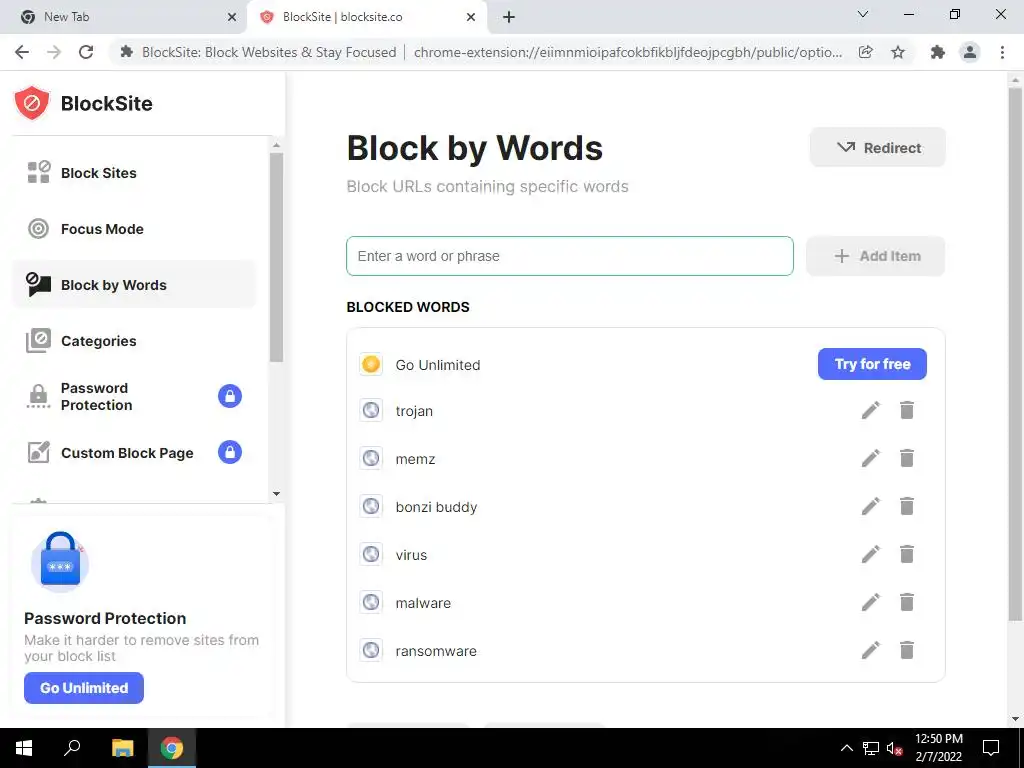This screenshot has height=768, width=1024.
Task: Click the Redirect button
Action: tap(878, 148)
